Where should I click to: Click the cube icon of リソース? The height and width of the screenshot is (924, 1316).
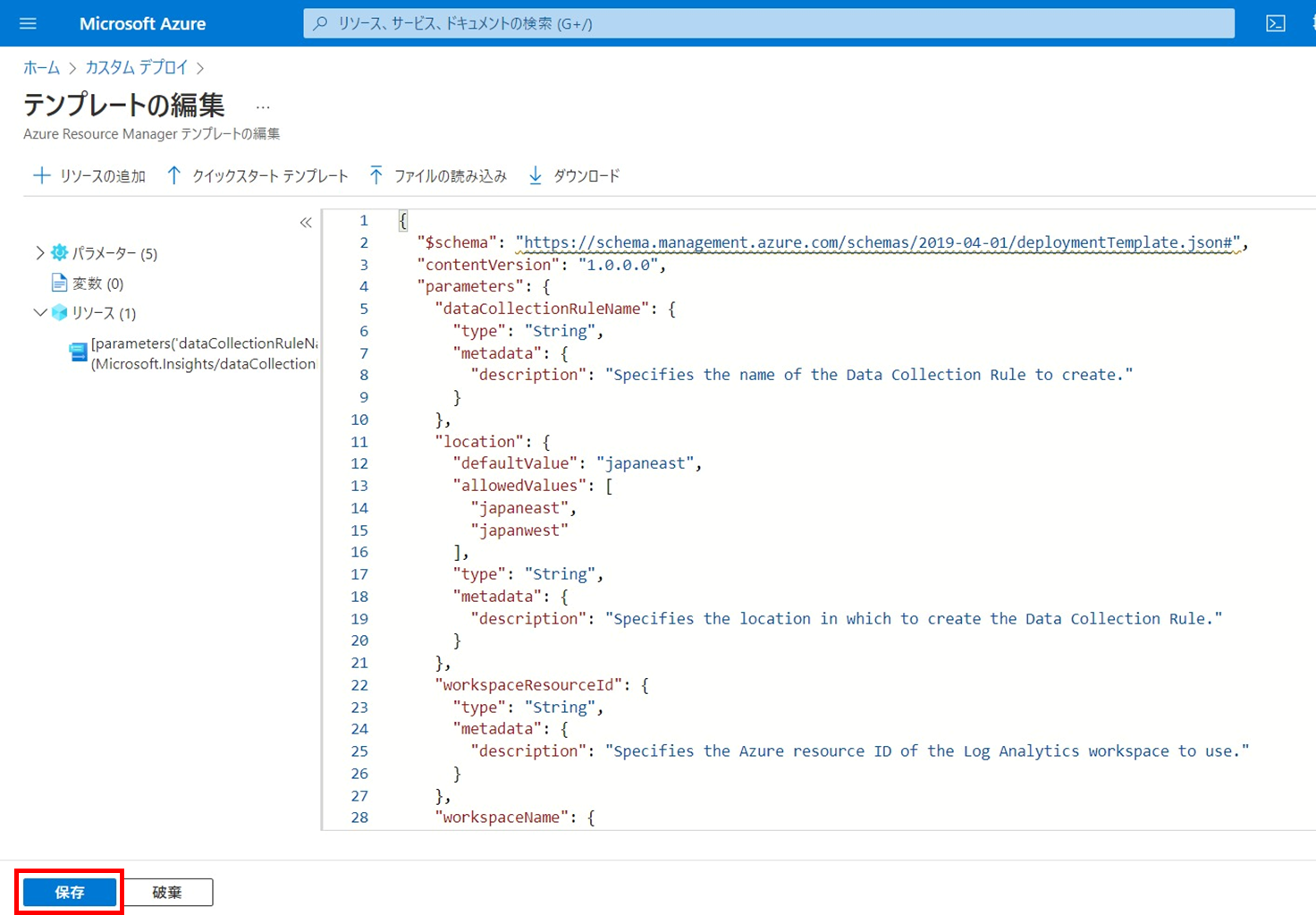(60, 312)
